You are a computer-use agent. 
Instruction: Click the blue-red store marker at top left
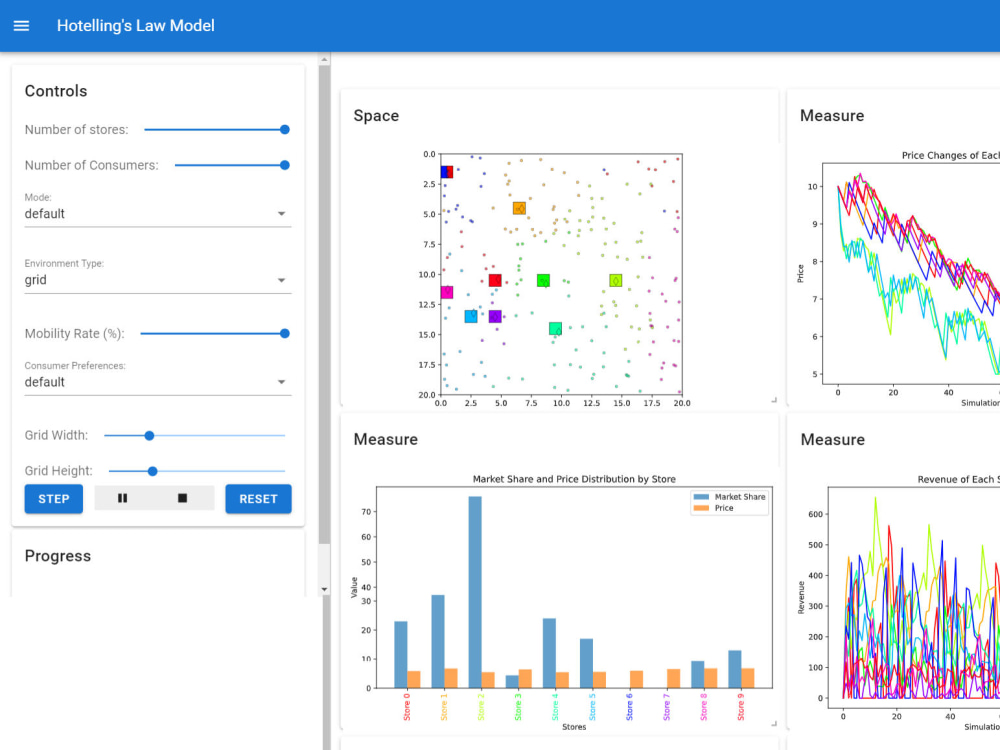tap(446, 172)
